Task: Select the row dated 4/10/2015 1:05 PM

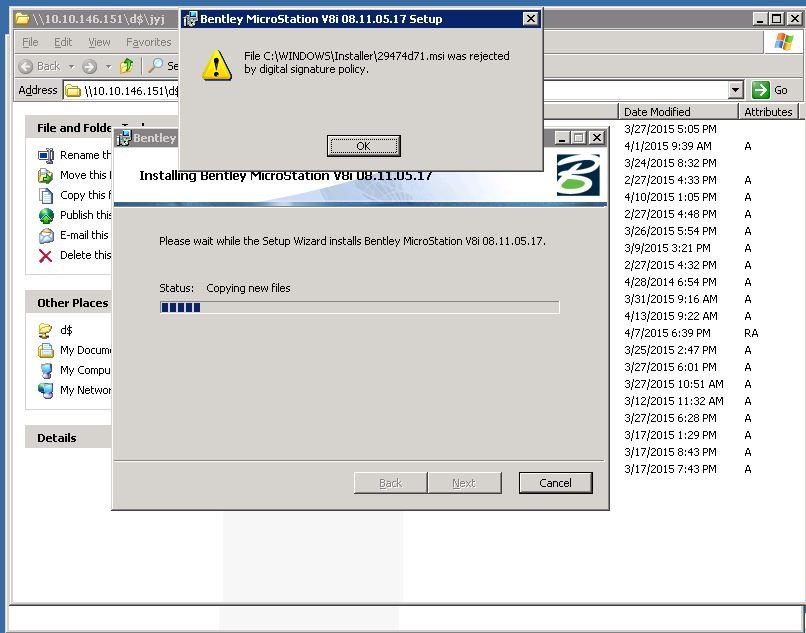Action: click(670, 197)
